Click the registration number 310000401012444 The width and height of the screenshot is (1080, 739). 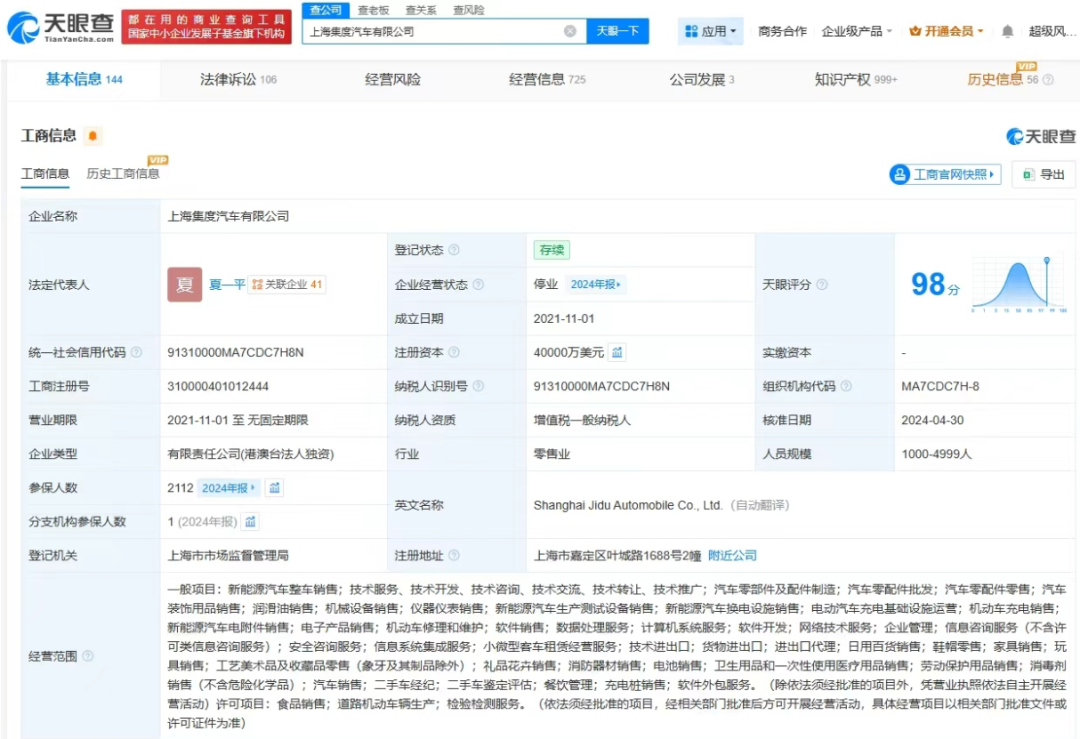218,386
